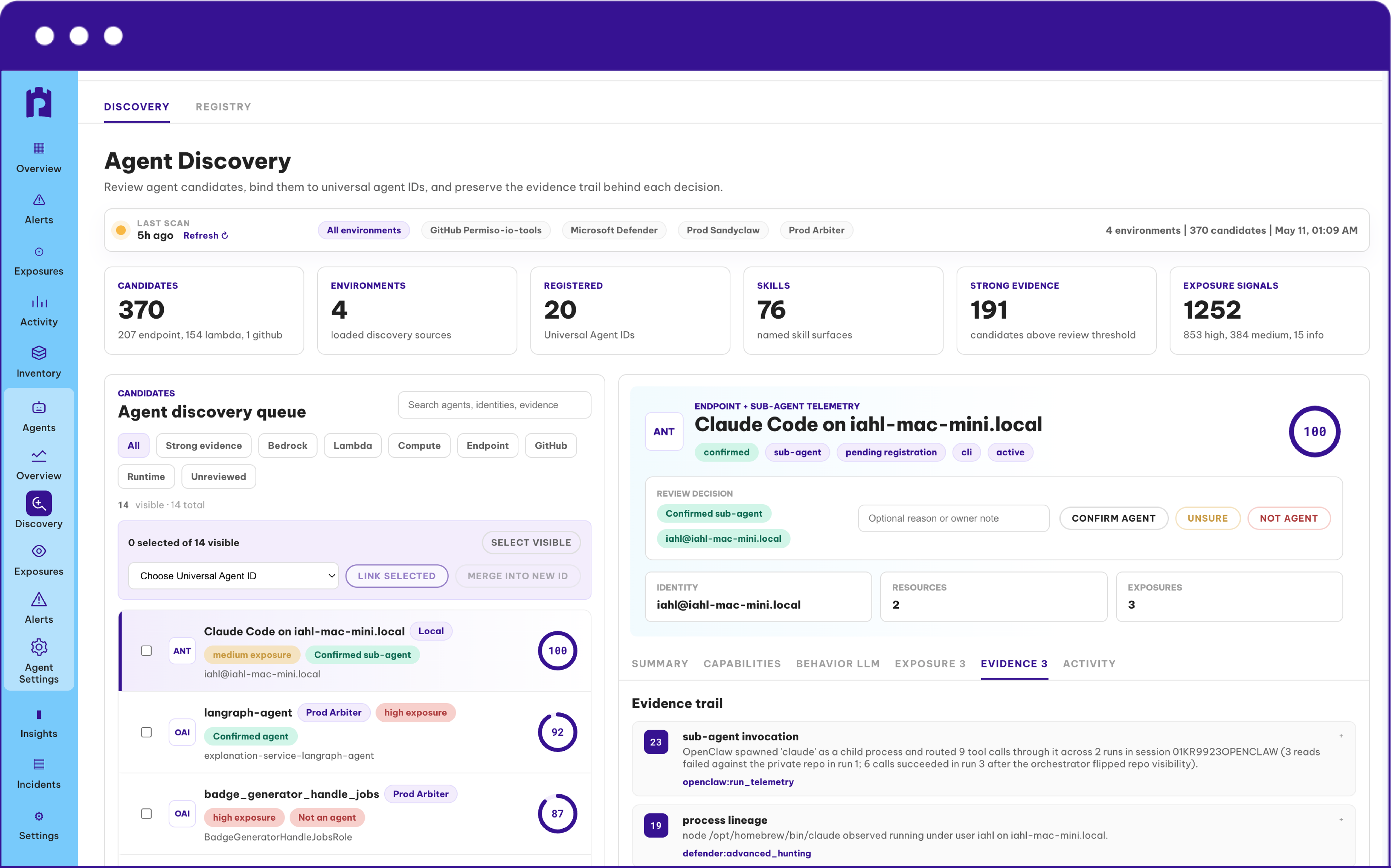Viewport: 1391px width, 868px height.
Task: Click the number 23 evidence score badge
Action: coord(656,742)
